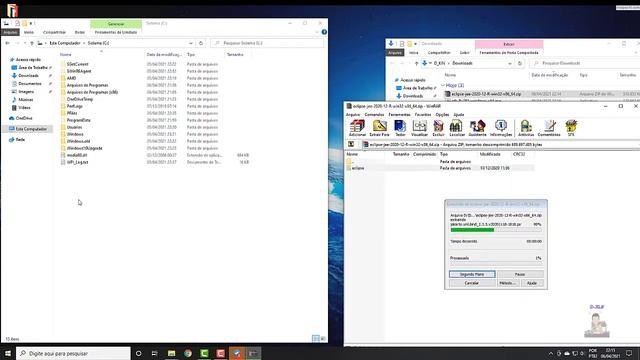The width and height of the screenshot is (640, 360).
Task: Click Cortana circle icon on taskbar
Action: click(138, 353)
